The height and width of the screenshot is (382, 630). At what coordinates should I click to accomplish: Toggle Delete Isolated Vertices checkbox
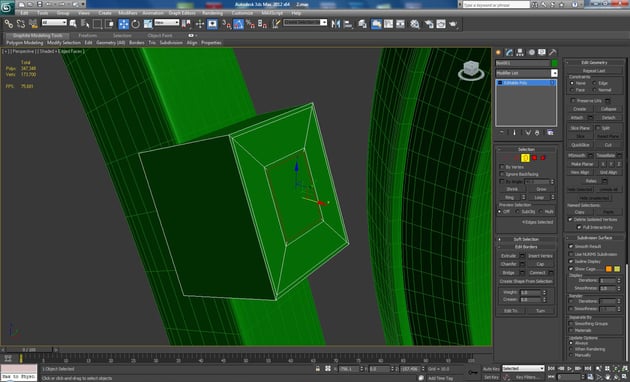[x=570, y=219]
